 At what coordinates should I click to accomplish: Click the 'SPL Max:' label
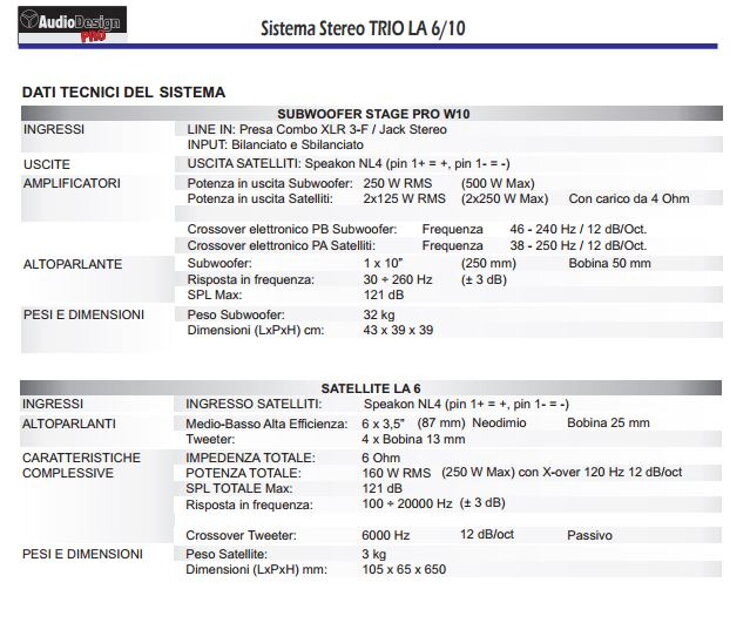point(214,295)
